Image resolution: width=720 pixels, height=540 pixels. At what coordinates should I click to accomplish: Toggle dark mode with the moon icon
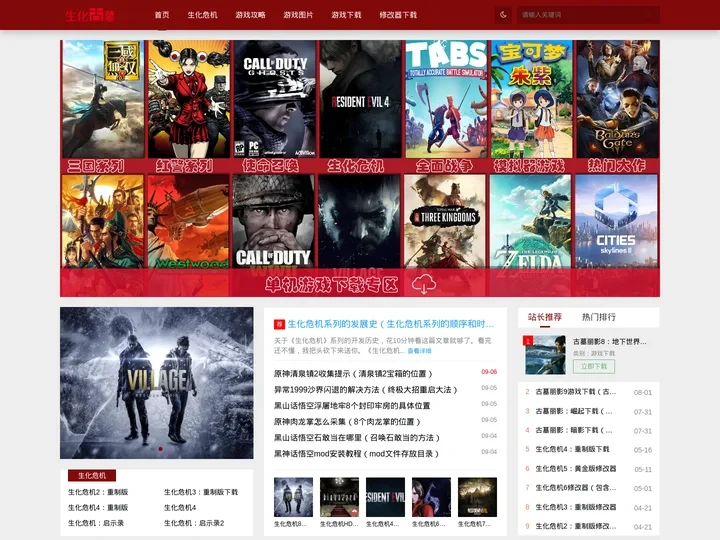[503, 15]
